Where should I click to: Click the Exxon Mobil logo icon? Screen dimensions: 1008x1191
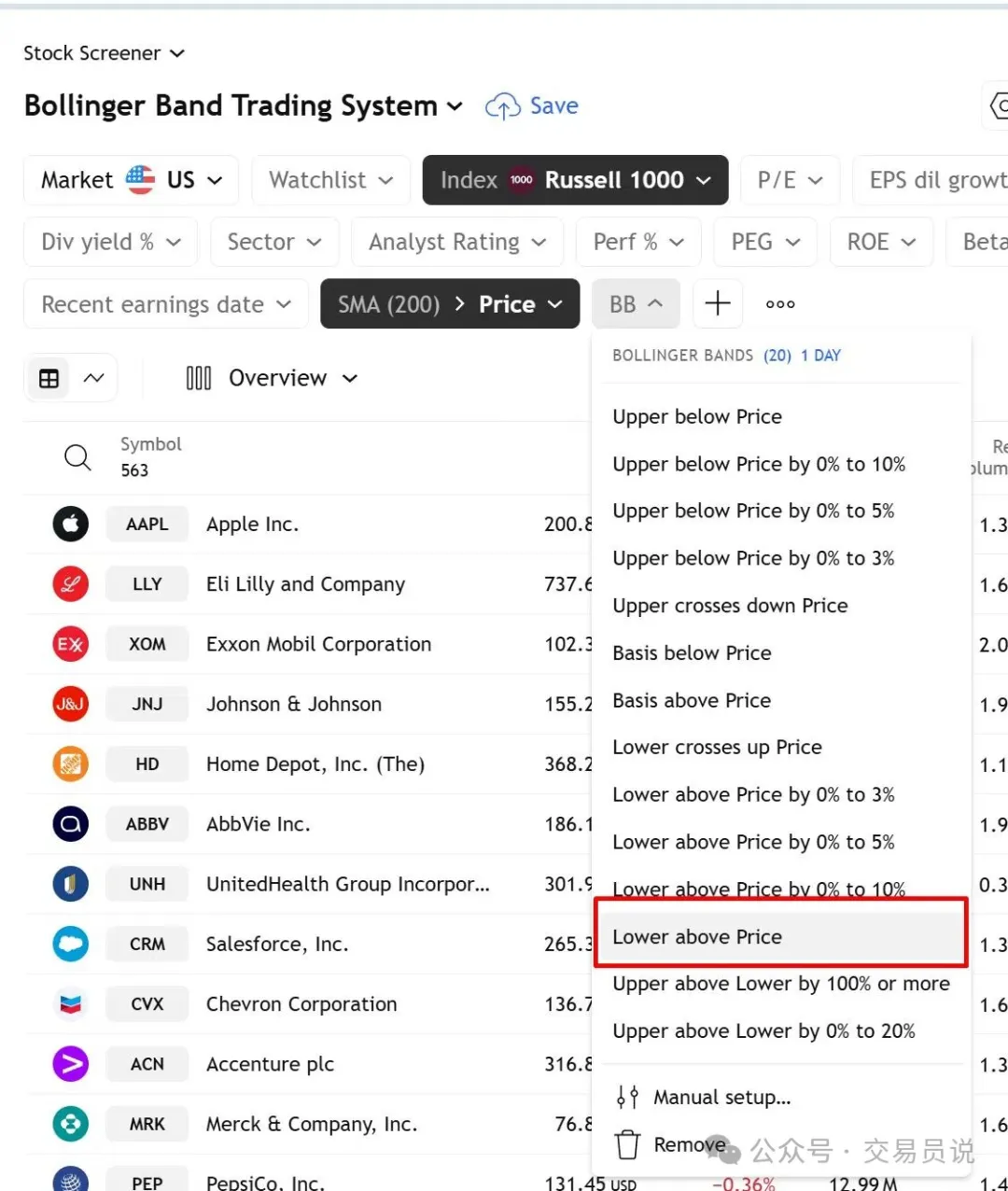(71, 644)
